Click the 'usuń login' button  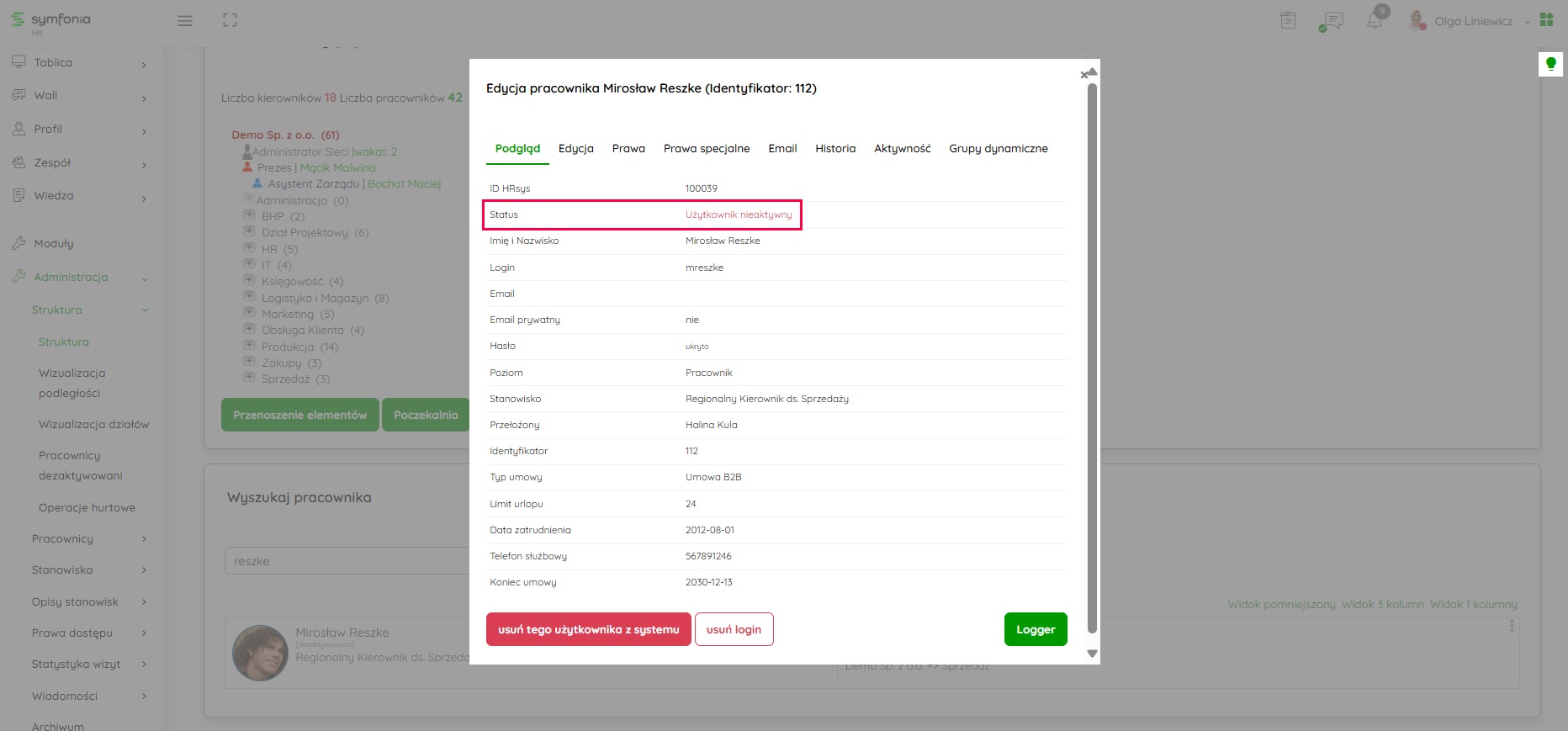click(x=734, y=629)
